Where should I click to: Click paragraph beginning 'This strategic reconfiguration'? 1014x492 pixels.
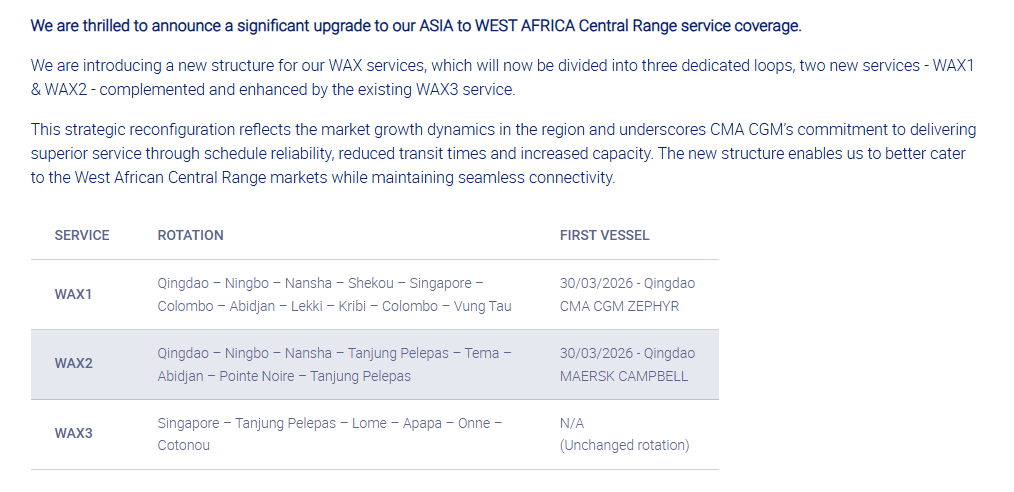coord(503,154)
